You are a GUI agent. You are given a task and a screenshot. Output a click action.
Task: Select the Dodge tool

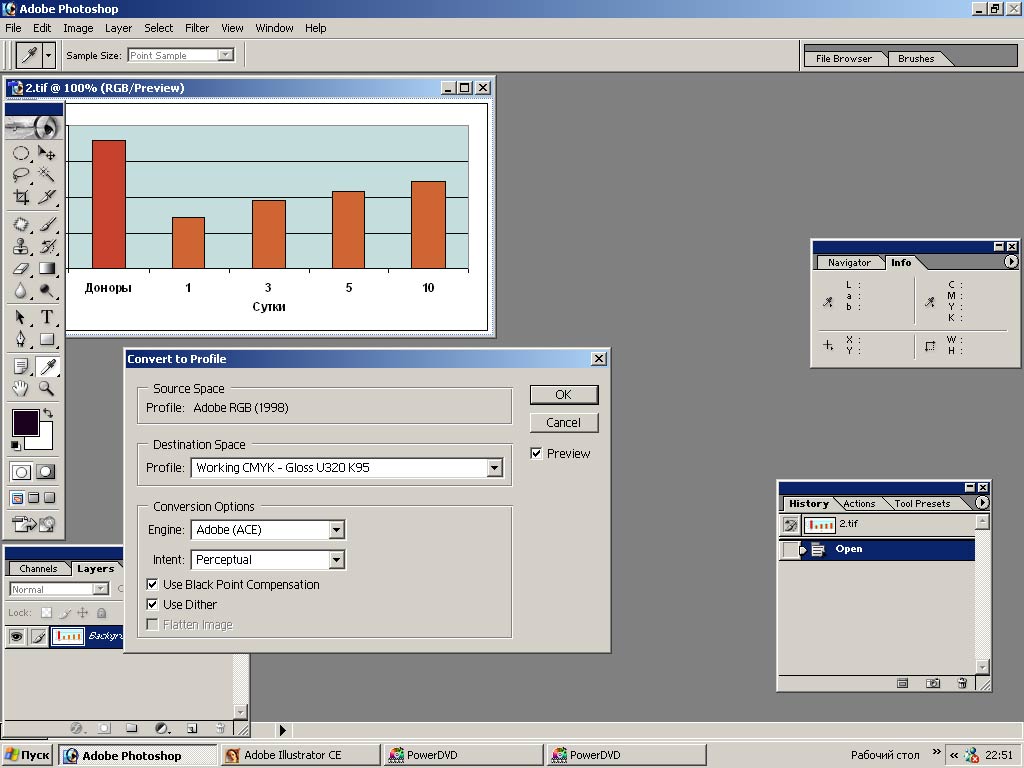coord(46,290)
